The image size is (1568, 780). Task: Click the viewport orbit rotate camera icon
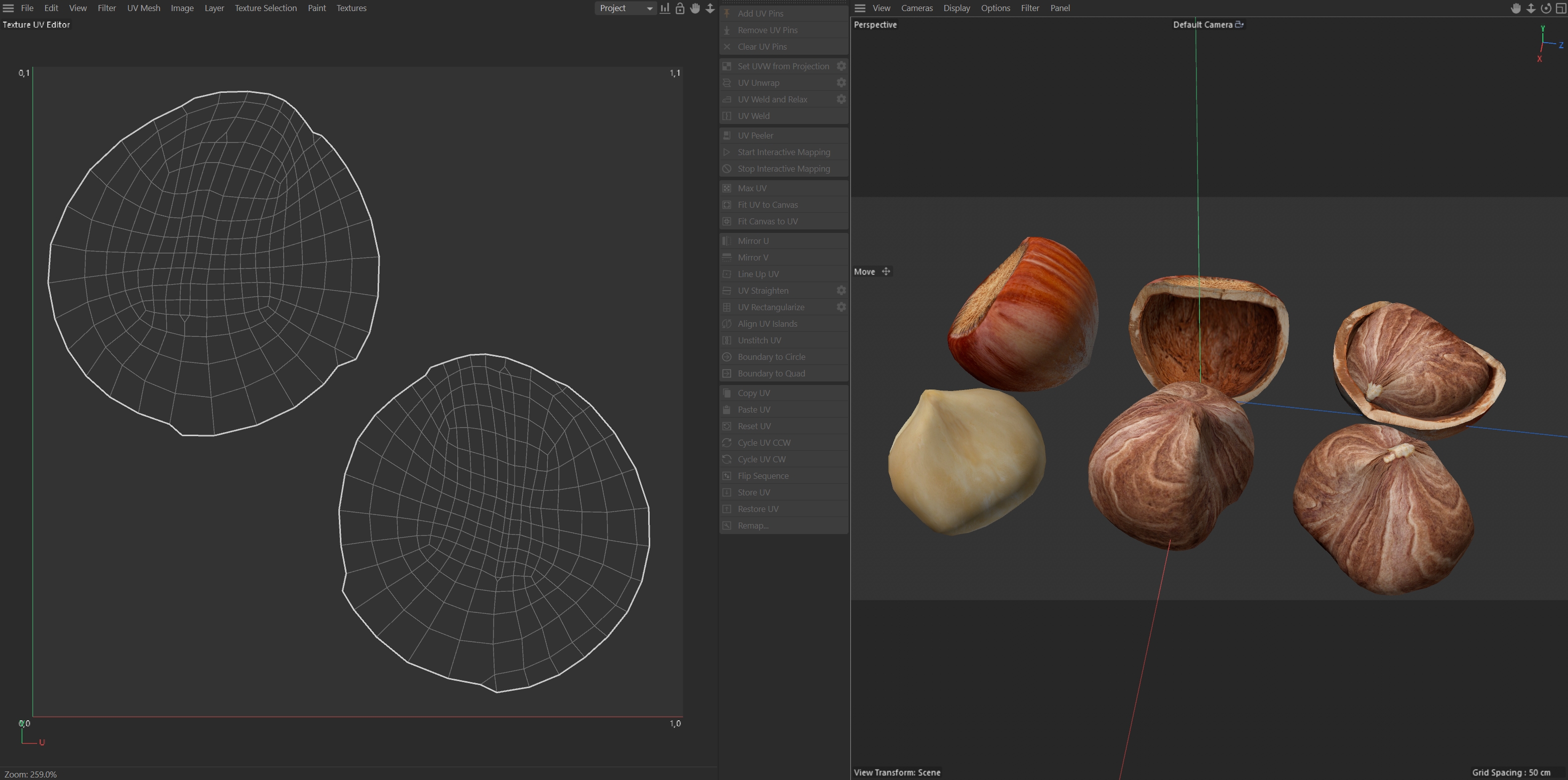pyautogui.click(x=1545, y=9)
